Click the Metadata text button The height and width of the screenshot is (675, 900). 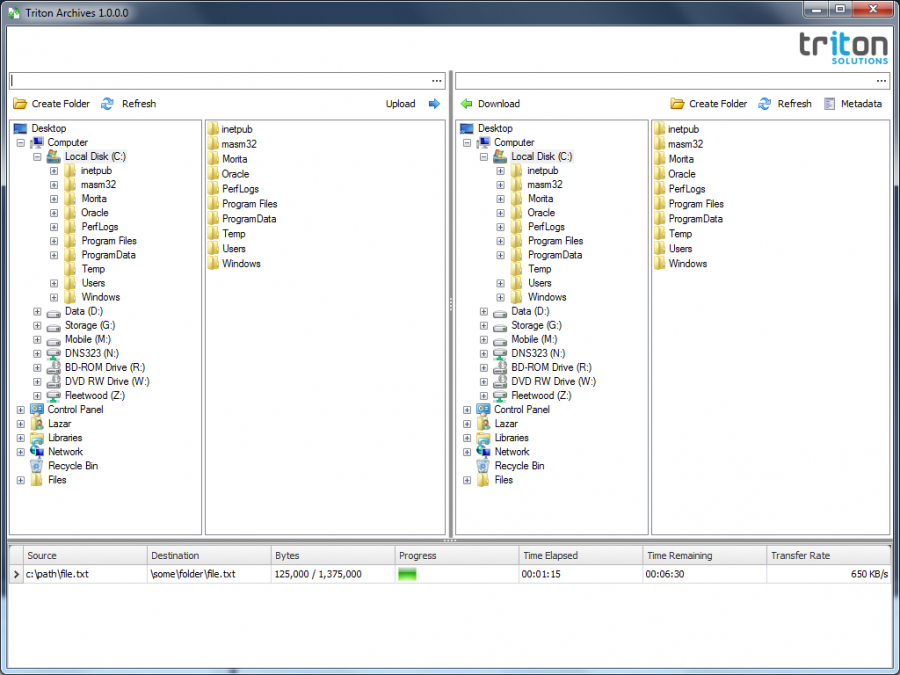point(861,104)
